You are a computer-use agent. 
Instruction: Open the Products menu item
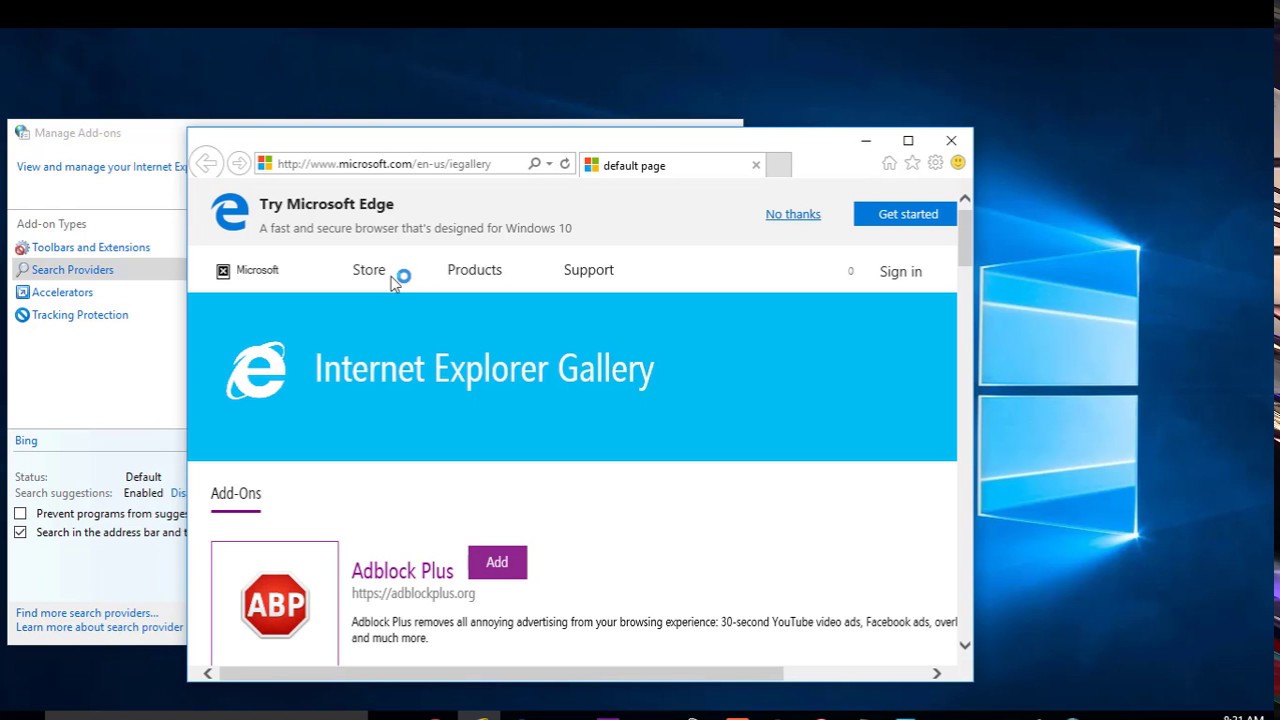[x=474, y=270]
